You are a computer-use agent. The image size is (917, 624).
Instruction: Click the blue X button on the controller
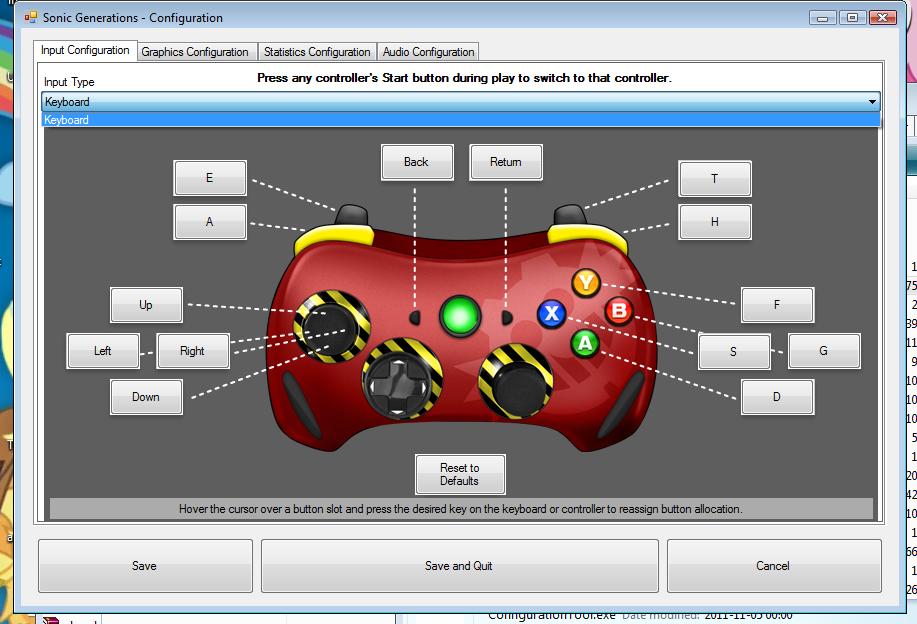(x=551, y=313)
